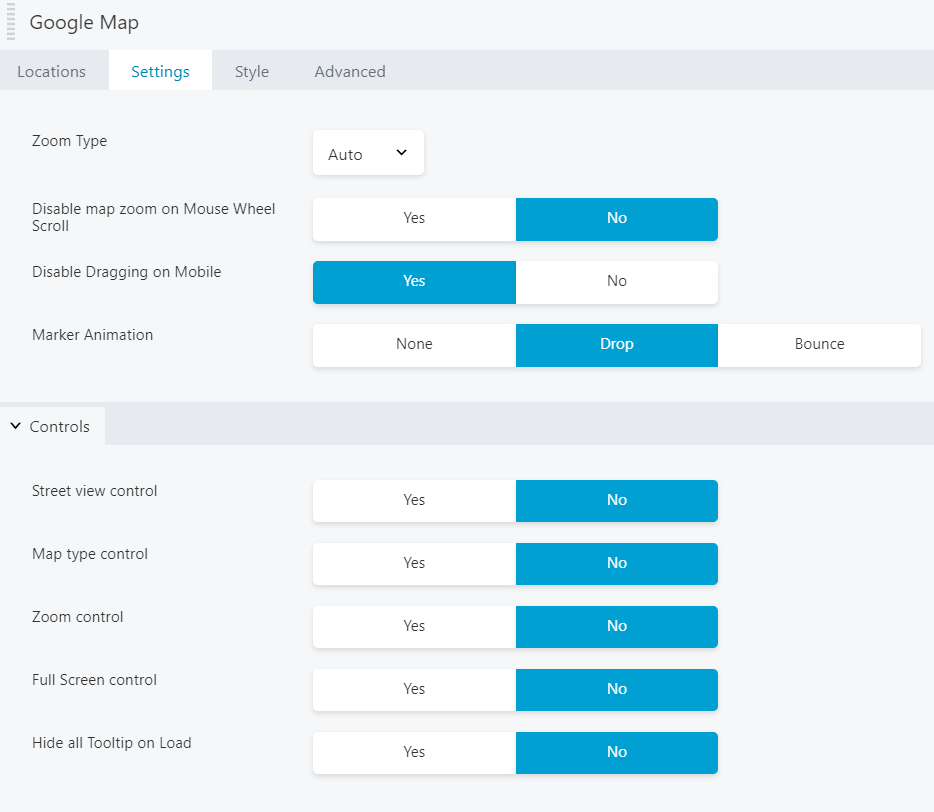Viewport: 934px width, 812px height.
Task: Choose Yes for Hide all Tooltip on Load
Action: tap(414, 752)
